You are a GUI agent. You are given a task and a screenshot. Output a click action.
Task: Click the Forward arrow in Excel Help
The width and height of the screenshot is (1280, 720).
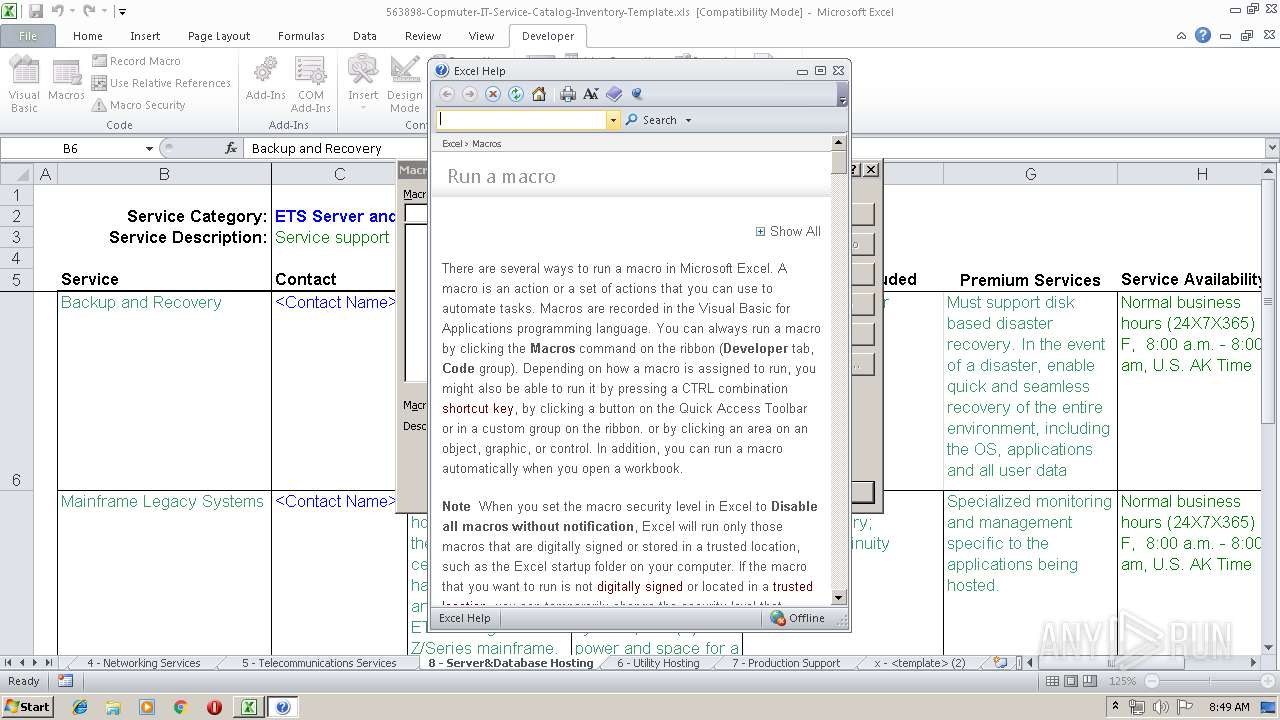click(x=469, y=94)
